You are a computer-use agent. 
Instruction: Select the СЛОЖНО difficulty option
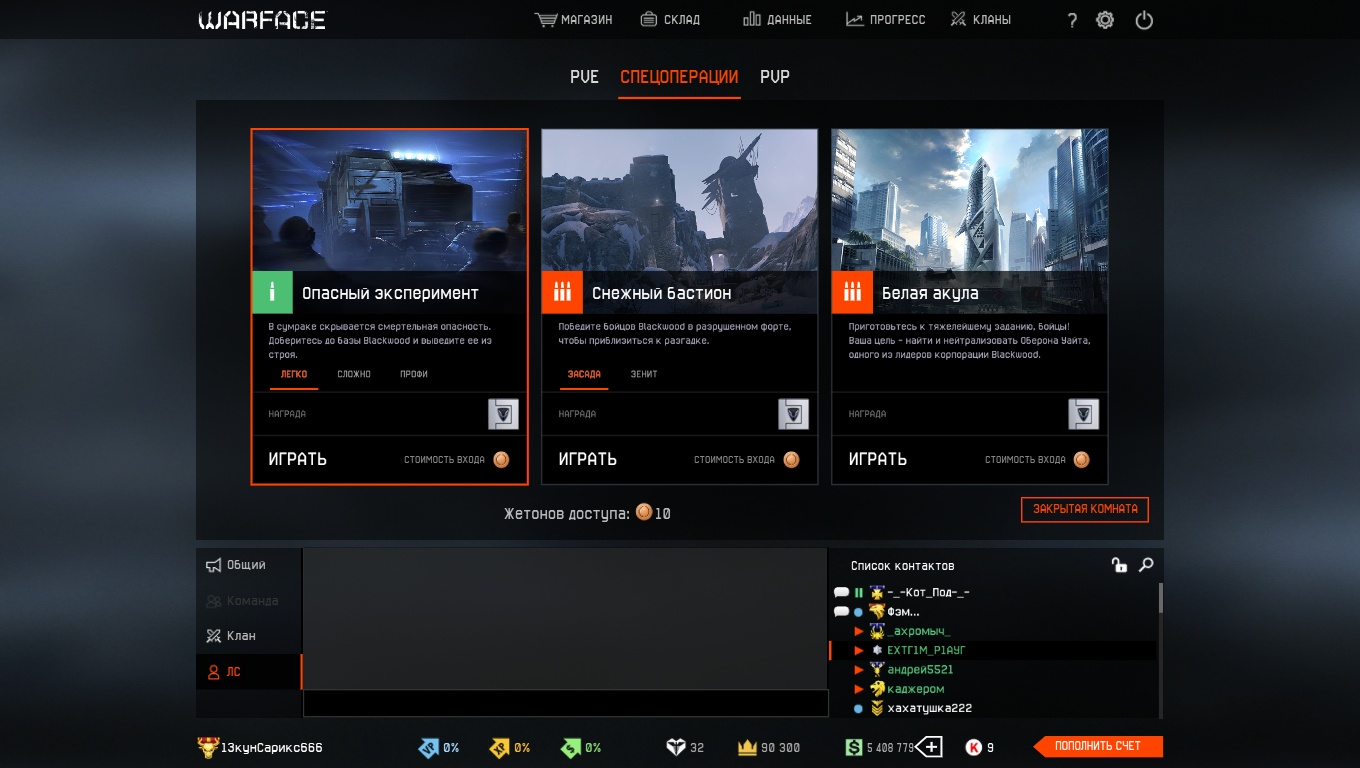(x=354, y=374)
